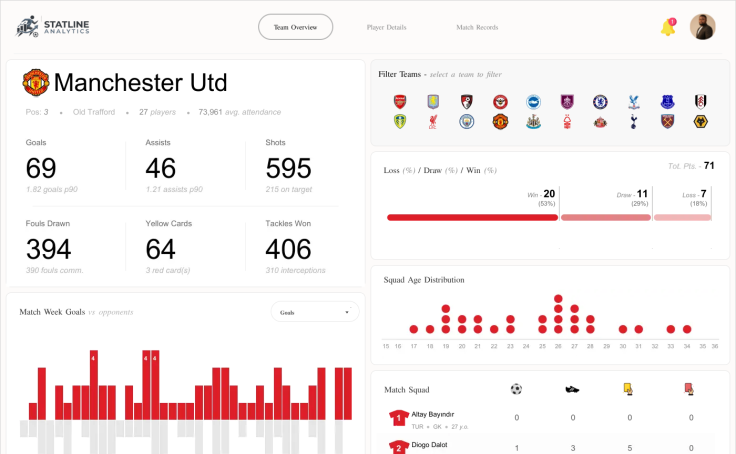Filter by the West Ham crest
Viewport: 736px width, 454px height.
pyautogui.click(x=667, y=122)
